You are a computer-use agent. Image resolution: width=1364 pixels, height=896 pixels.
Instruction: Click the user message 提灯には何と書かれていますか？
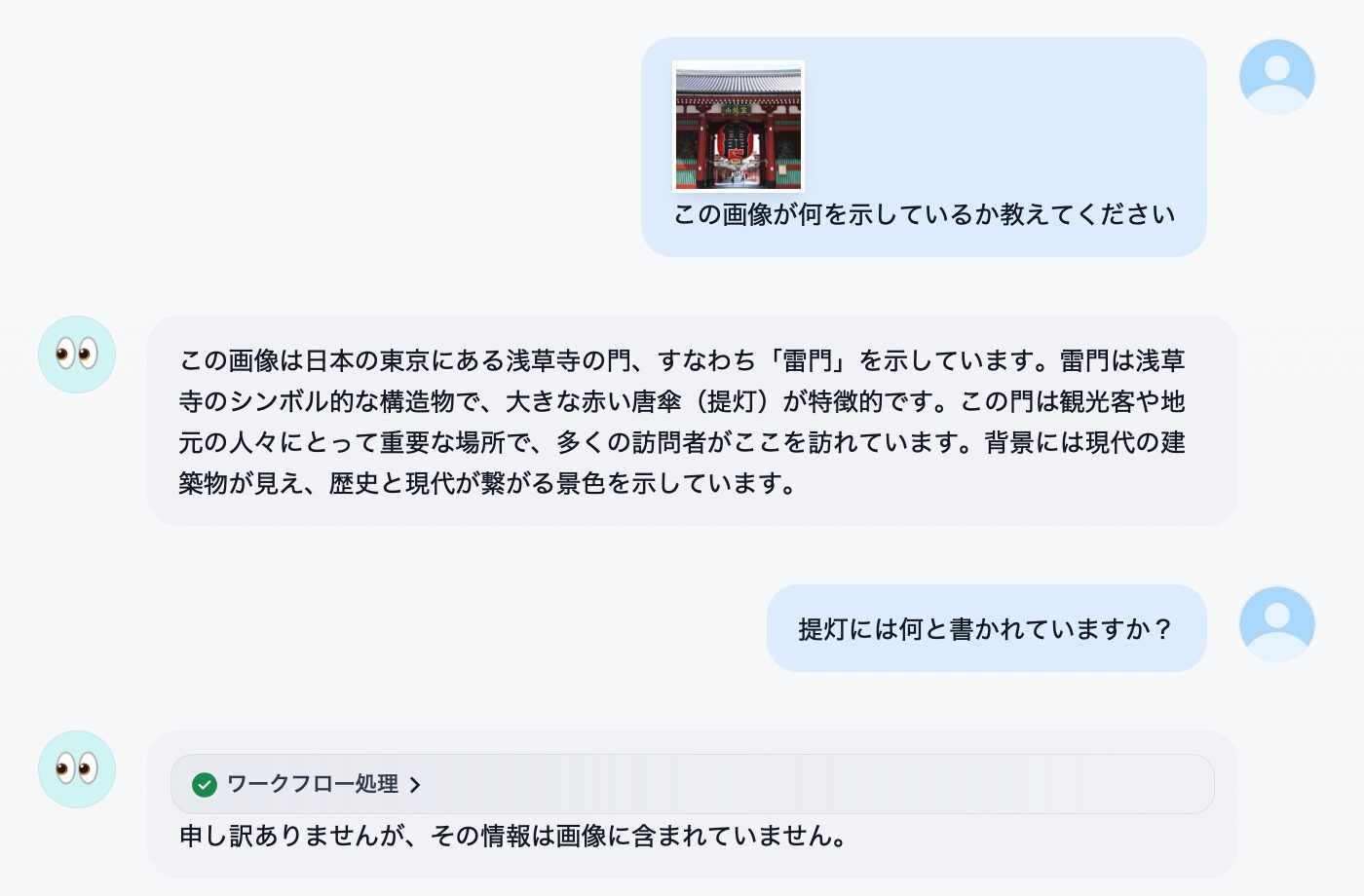(987, 629)
